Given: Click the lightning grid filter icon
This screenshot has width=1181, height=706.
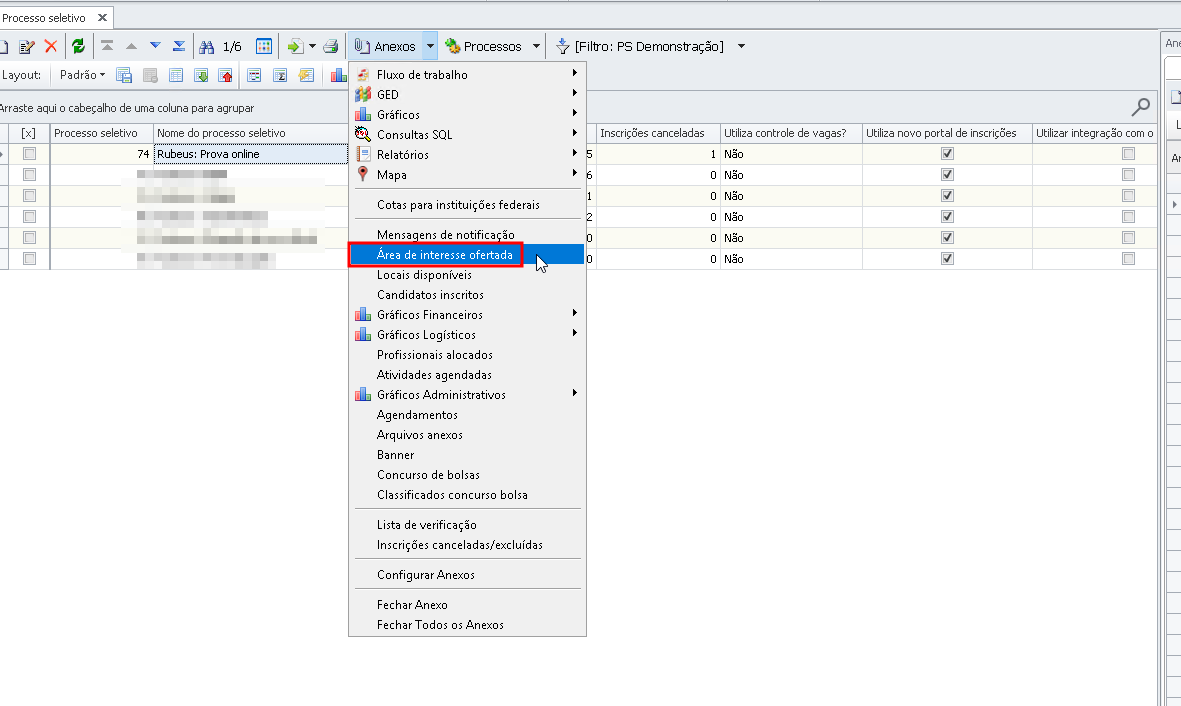Looking at the screenshot, I should tap(306, 75).
